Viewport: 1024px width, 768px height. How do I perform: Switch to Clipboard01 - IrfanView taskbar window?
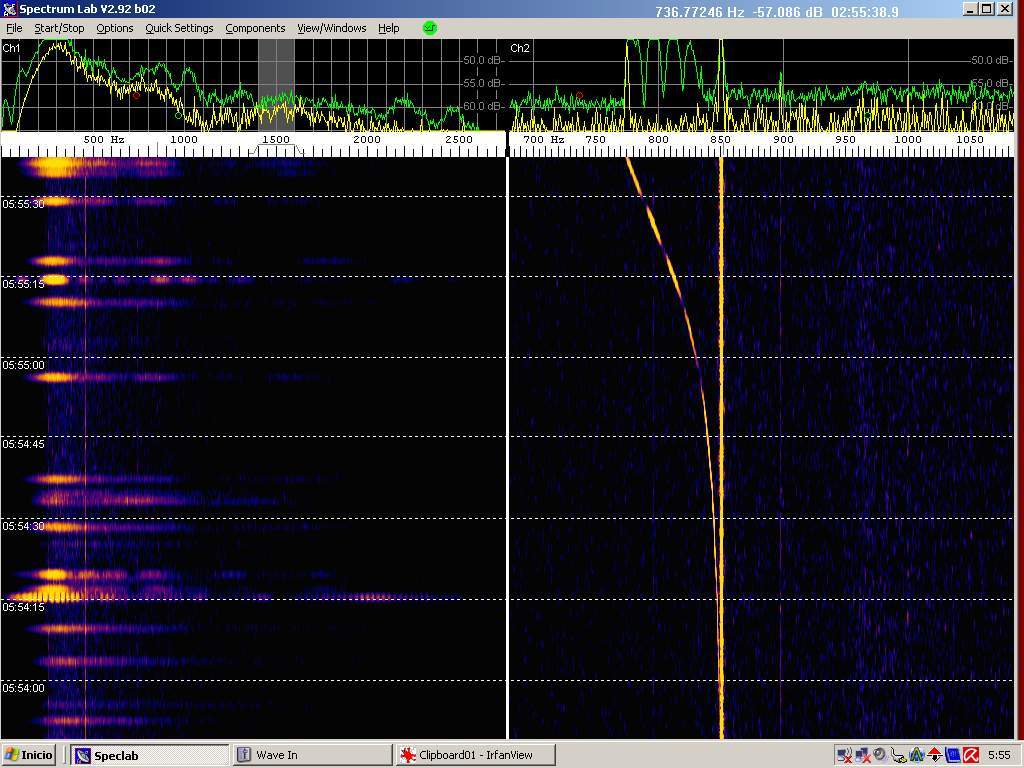click(x=475, y=755)
